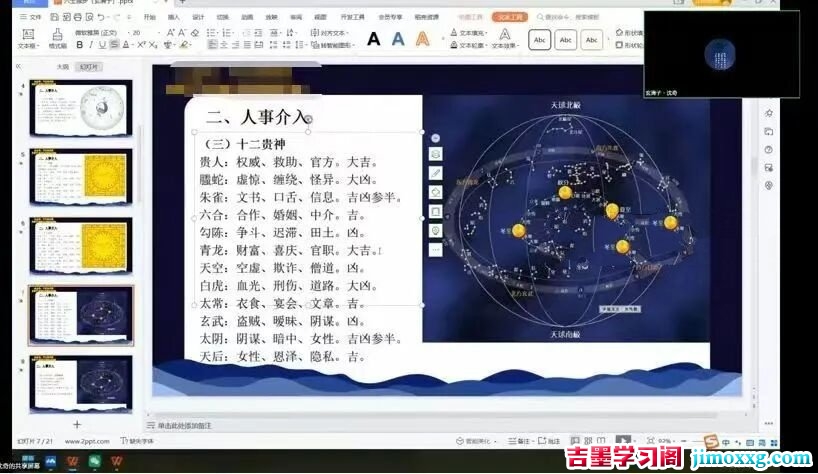Toggle strikethrough formatting
Image resolution: width=818 pixels, height=474 pixels.
click(114, 45)
